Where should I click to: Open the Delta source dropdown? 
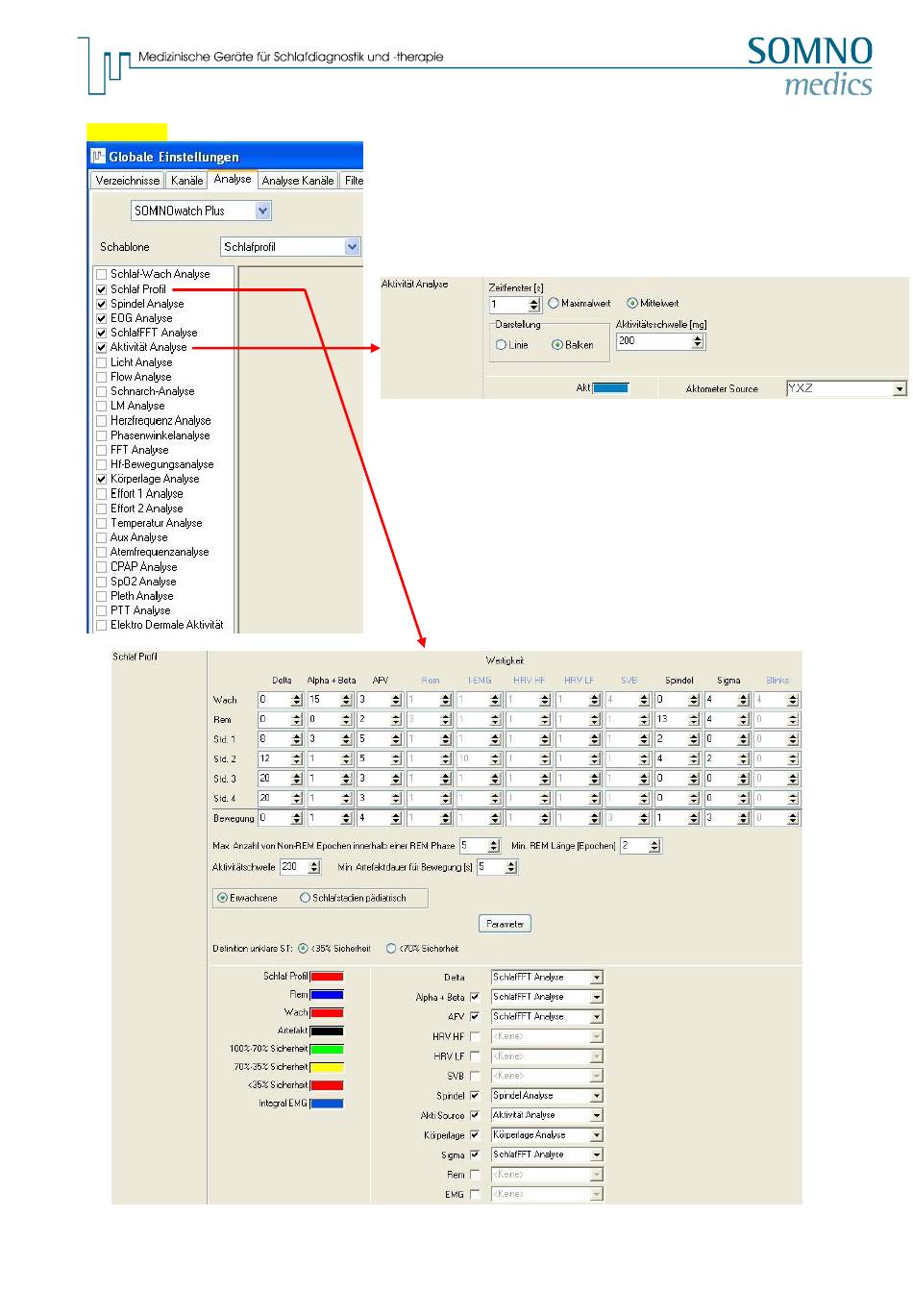pos(597,978)
